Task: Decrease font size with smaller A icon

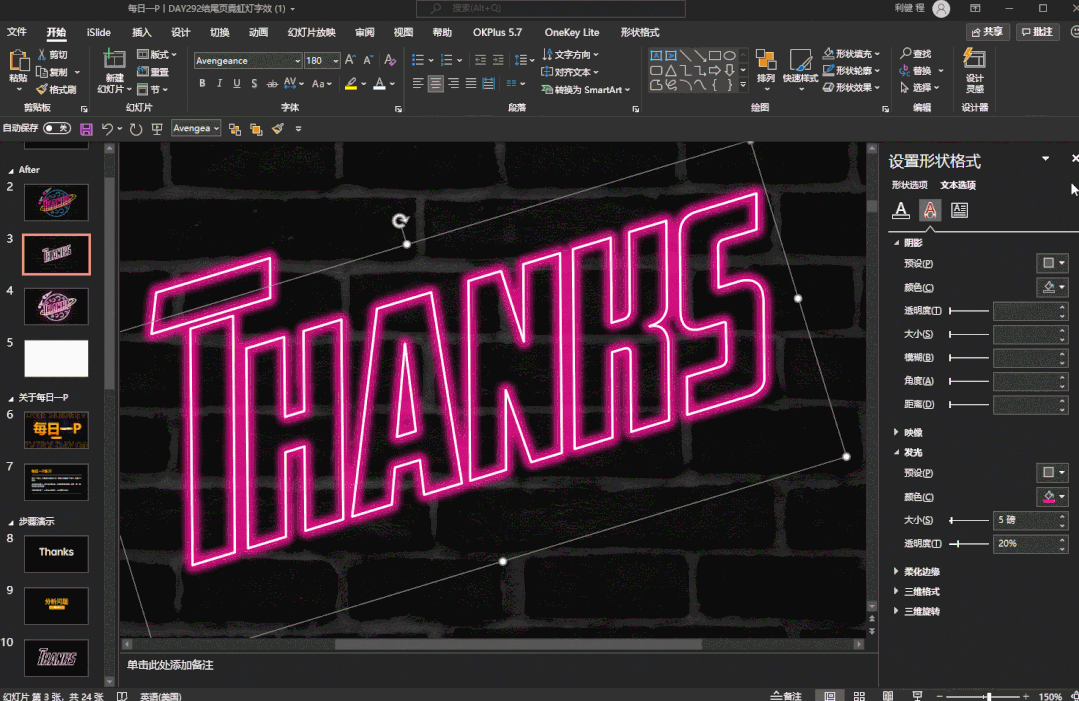Action: 368,61
